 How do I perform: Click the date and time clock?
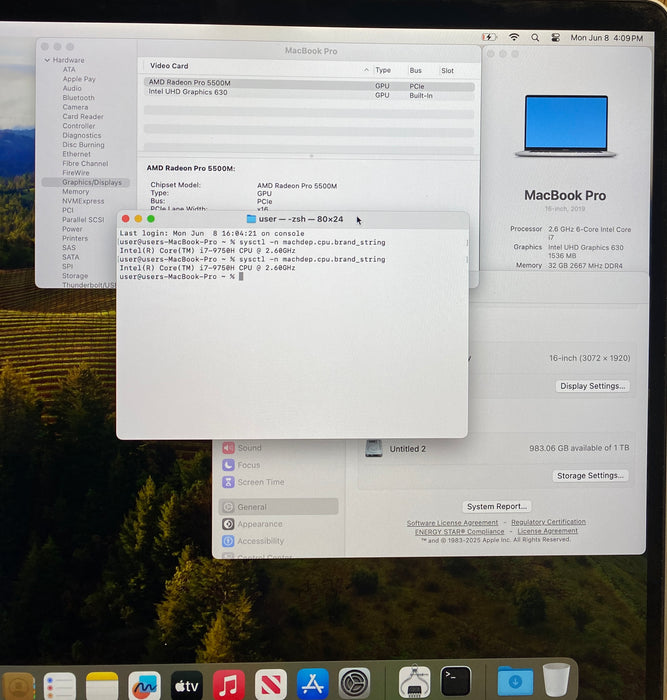pos(606,38)
